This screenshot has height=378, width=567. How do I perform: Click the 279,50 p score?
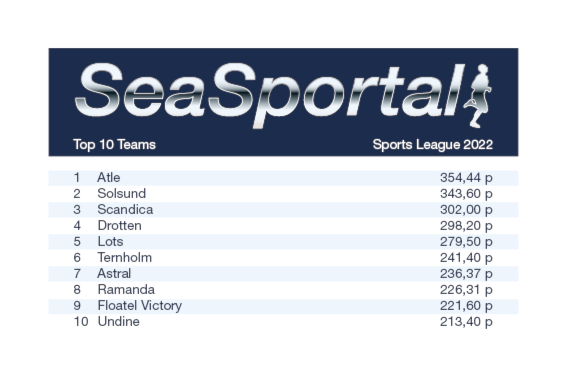point(466,241)
